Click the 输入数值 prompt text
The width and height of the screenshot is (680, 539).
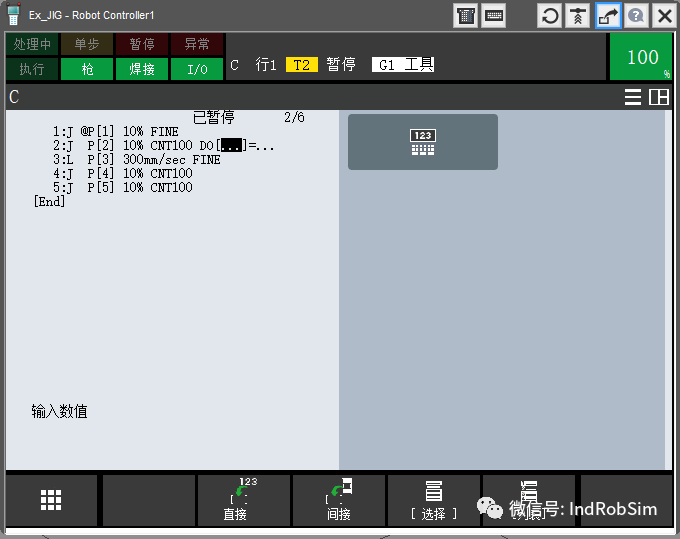(59, 411)
